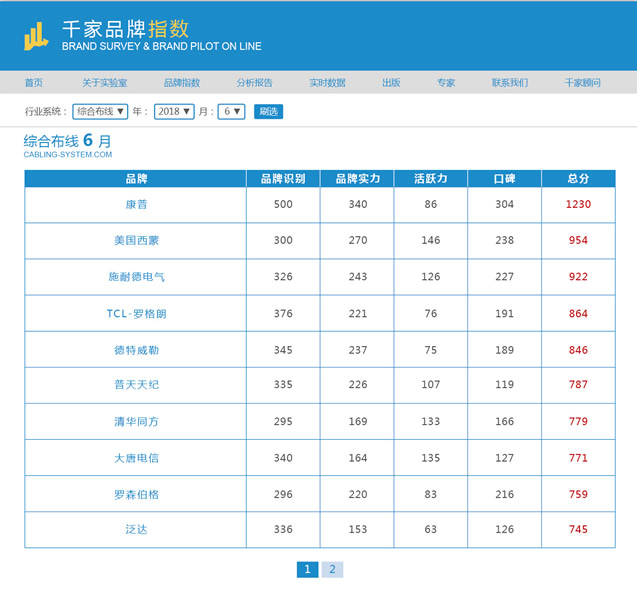
Task: Open 联系我们 in the navigation bar
Action: (510, 83)
